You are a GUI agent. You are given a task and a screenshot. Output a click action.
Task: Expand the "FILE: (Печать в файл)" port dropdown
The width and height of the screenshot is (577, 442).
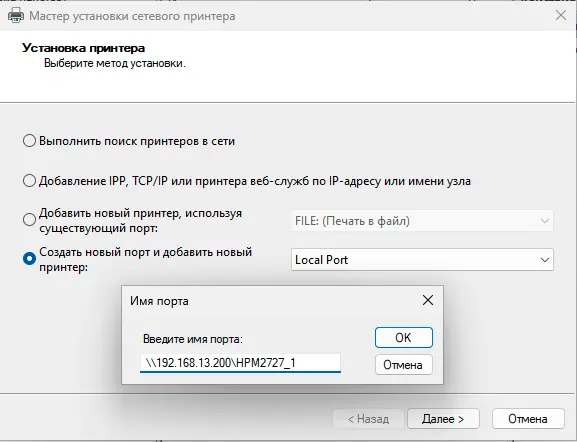[422, 221]
